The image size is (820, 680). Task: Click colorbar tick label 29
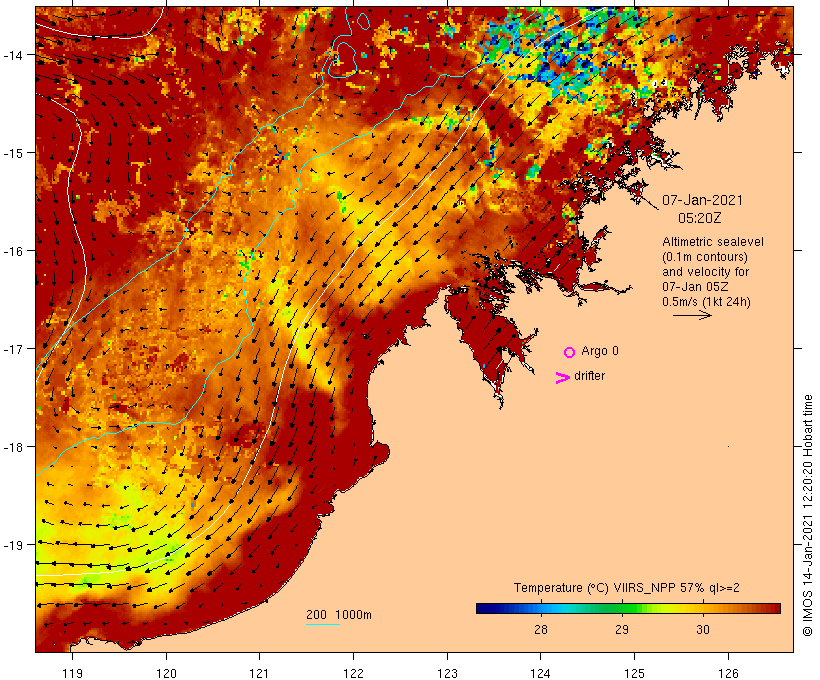(x=622, y=629)
